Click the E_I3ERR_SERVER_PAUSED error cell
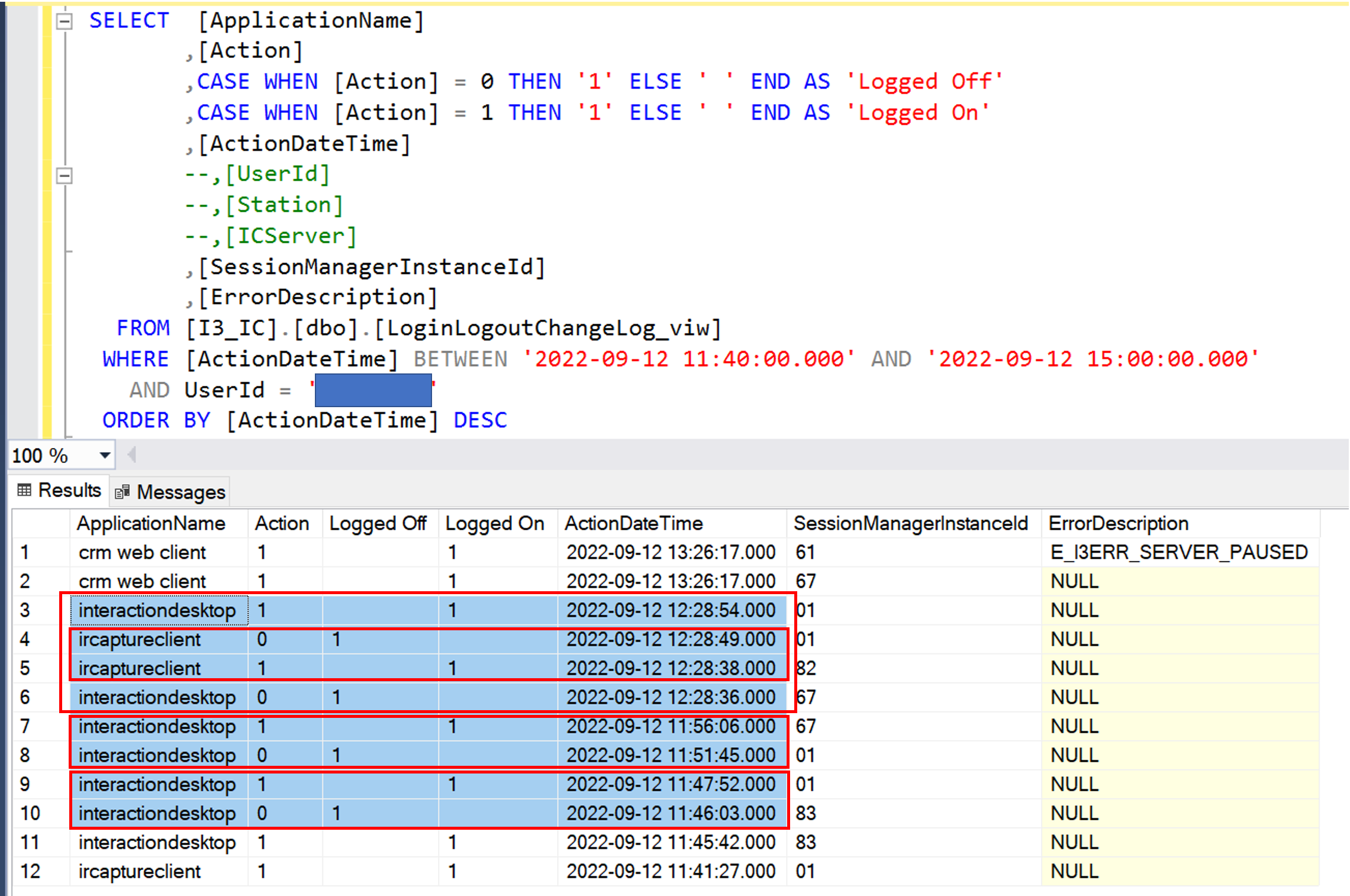Image resolution: width=1350 pixels, height=896 pixels. point(1178,553)
